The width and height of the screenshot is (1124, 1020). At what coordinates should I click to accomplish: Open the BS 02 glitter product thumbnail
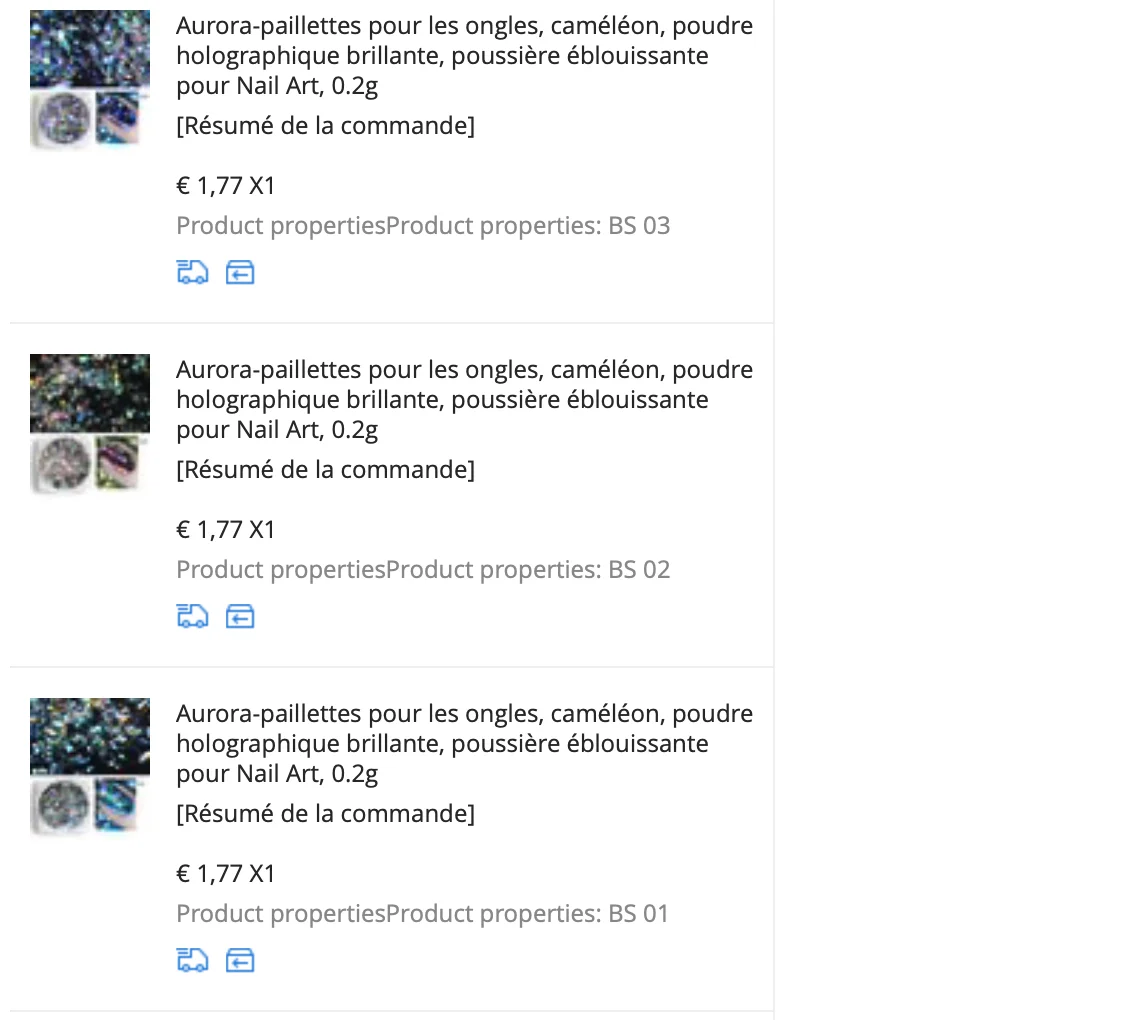click(90, 423)
